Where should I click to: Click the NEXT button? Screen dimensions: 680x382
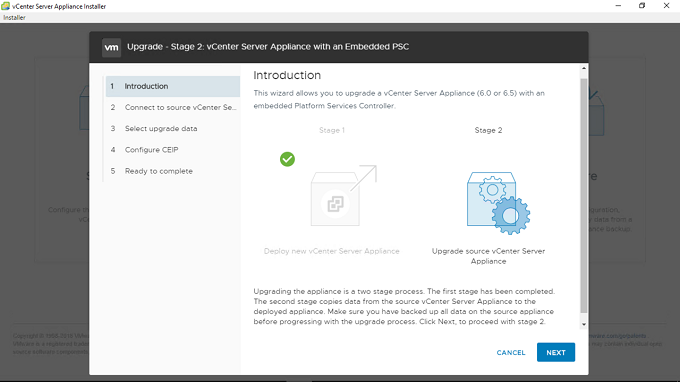556,352
